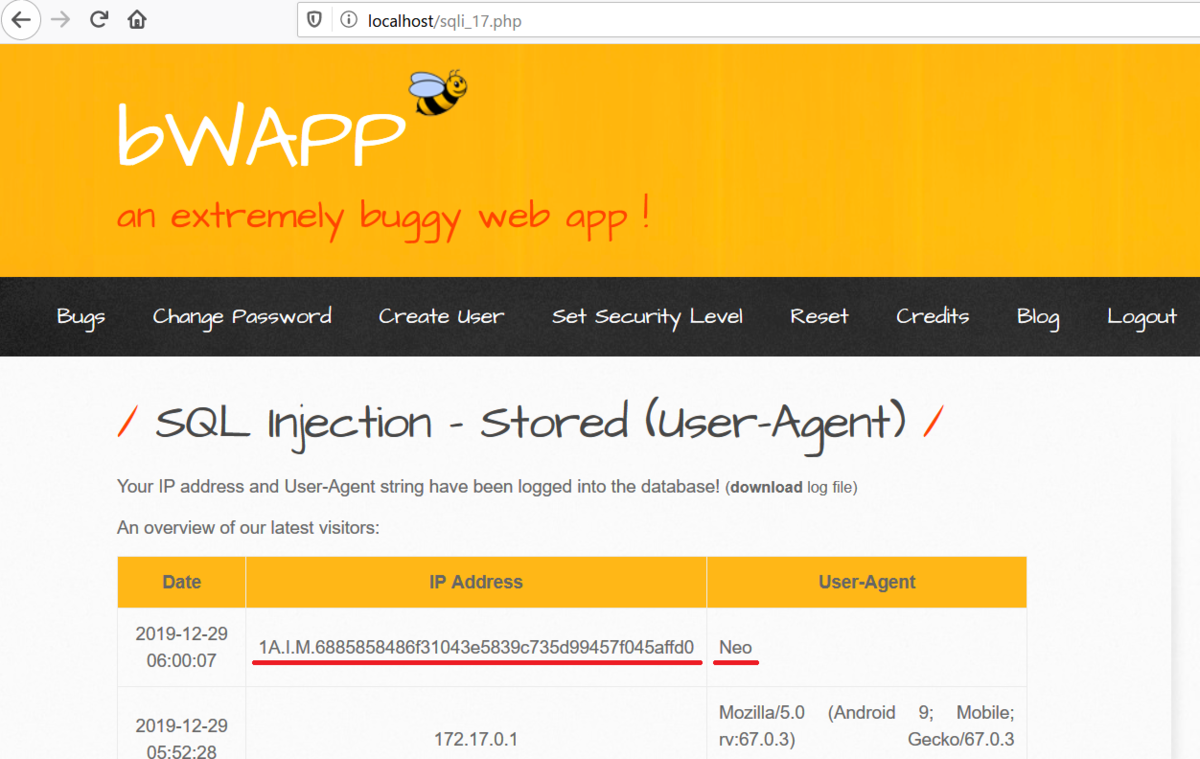Open the Bugs menu item
1200x759 pixels.
click(x=81, y=317)
